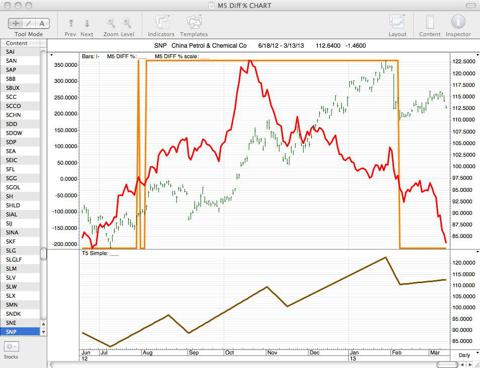Toggle the Inspector panel
The height and width of the screenshot is (368, 480).
click(458, 22)
